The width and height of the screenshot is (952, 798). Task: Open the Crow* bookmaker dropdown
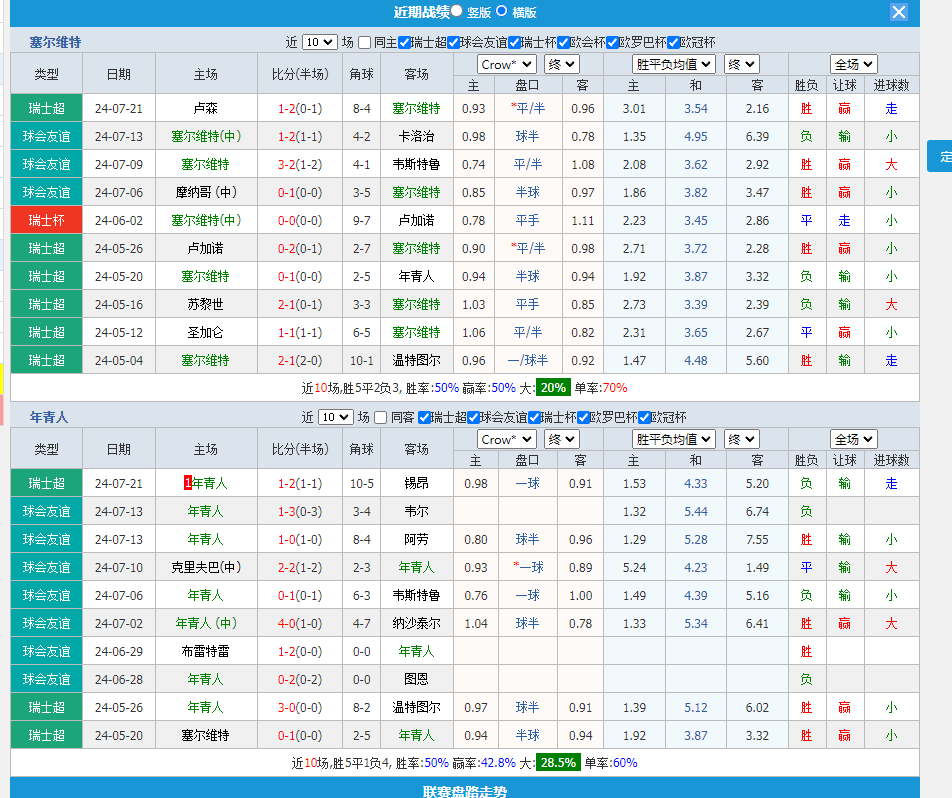[505, 62]
